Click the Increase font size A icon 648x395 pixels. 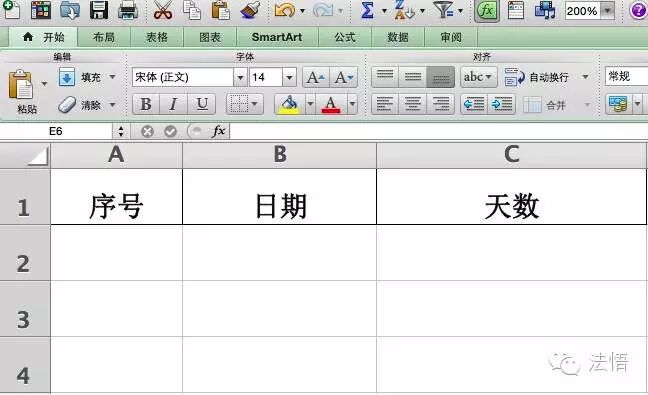316,77
